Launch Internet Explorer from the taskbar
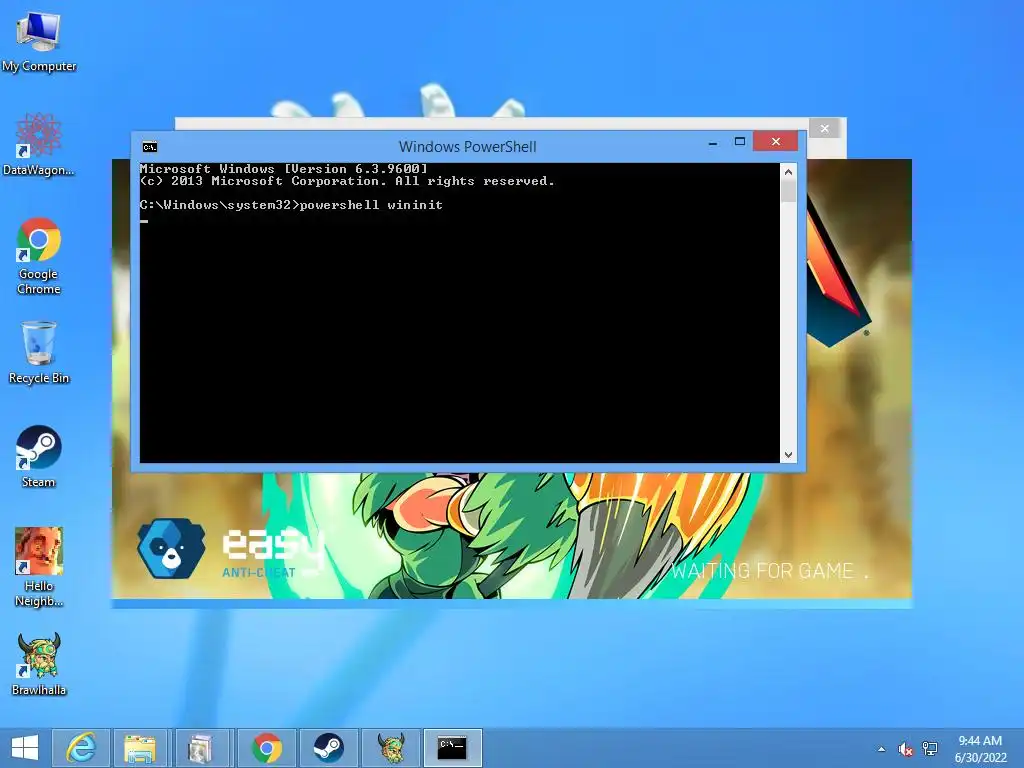Screen dimensions: 1024x768 (x=82, y=748)
